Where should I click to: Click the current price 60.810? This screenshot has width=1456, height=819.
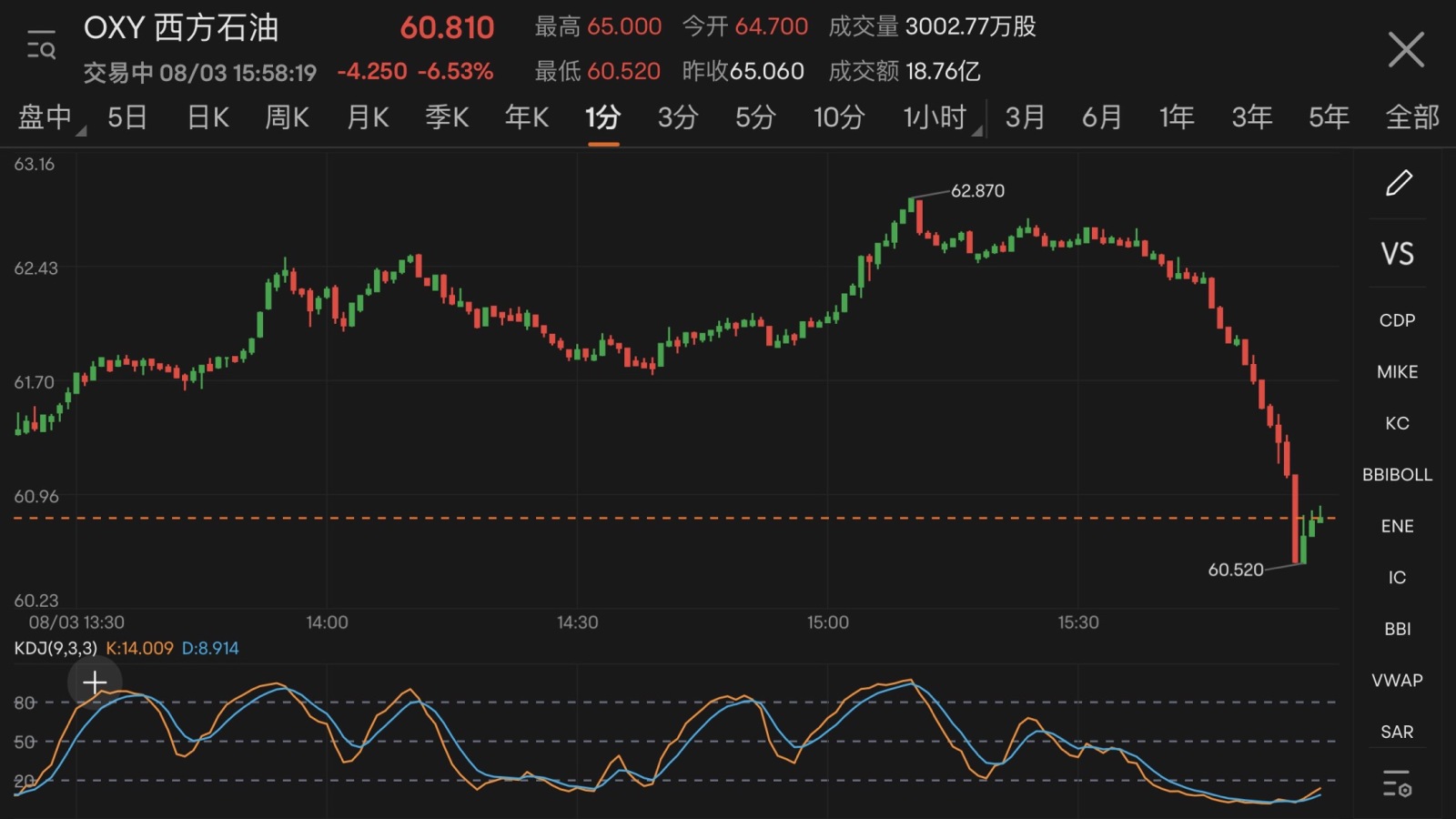pyautogui.click(x=447, y=28)
